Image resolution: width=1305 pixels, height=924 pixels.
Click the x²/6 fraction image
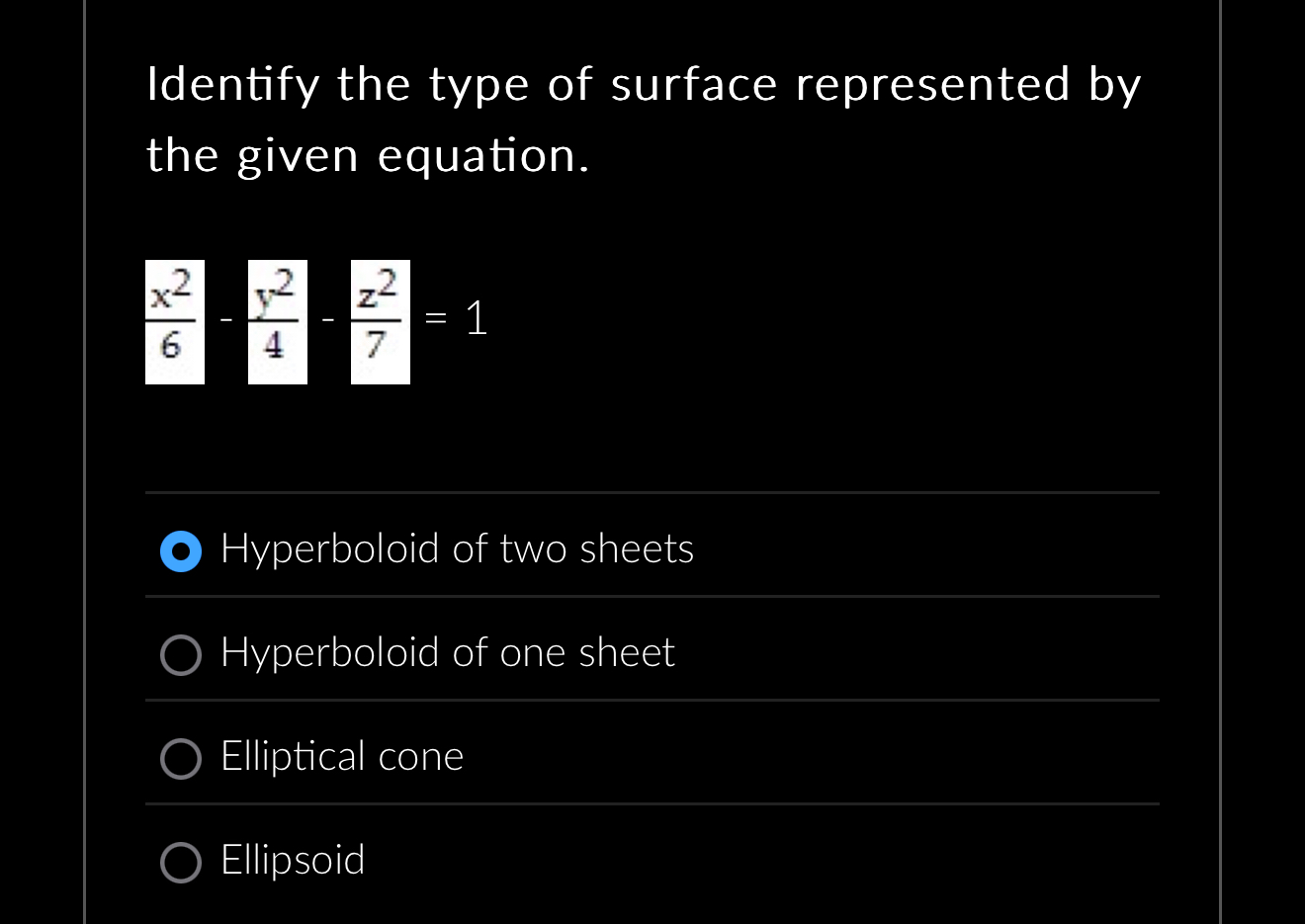pos(174,321)
